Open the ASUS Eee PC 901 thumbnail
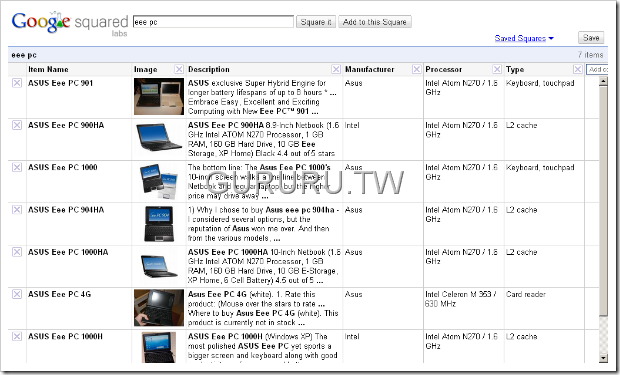Viewport: 620px width, 375px height. click(159, 97)
